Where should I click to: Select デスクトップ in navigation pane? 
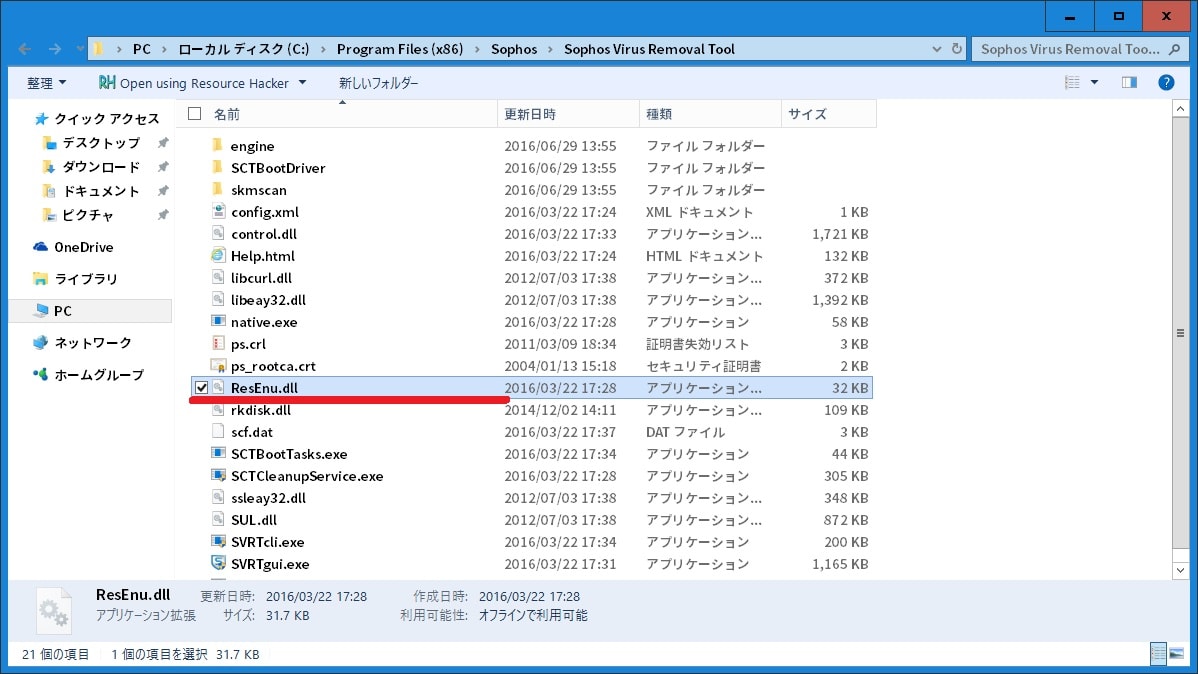coord(92,143)
